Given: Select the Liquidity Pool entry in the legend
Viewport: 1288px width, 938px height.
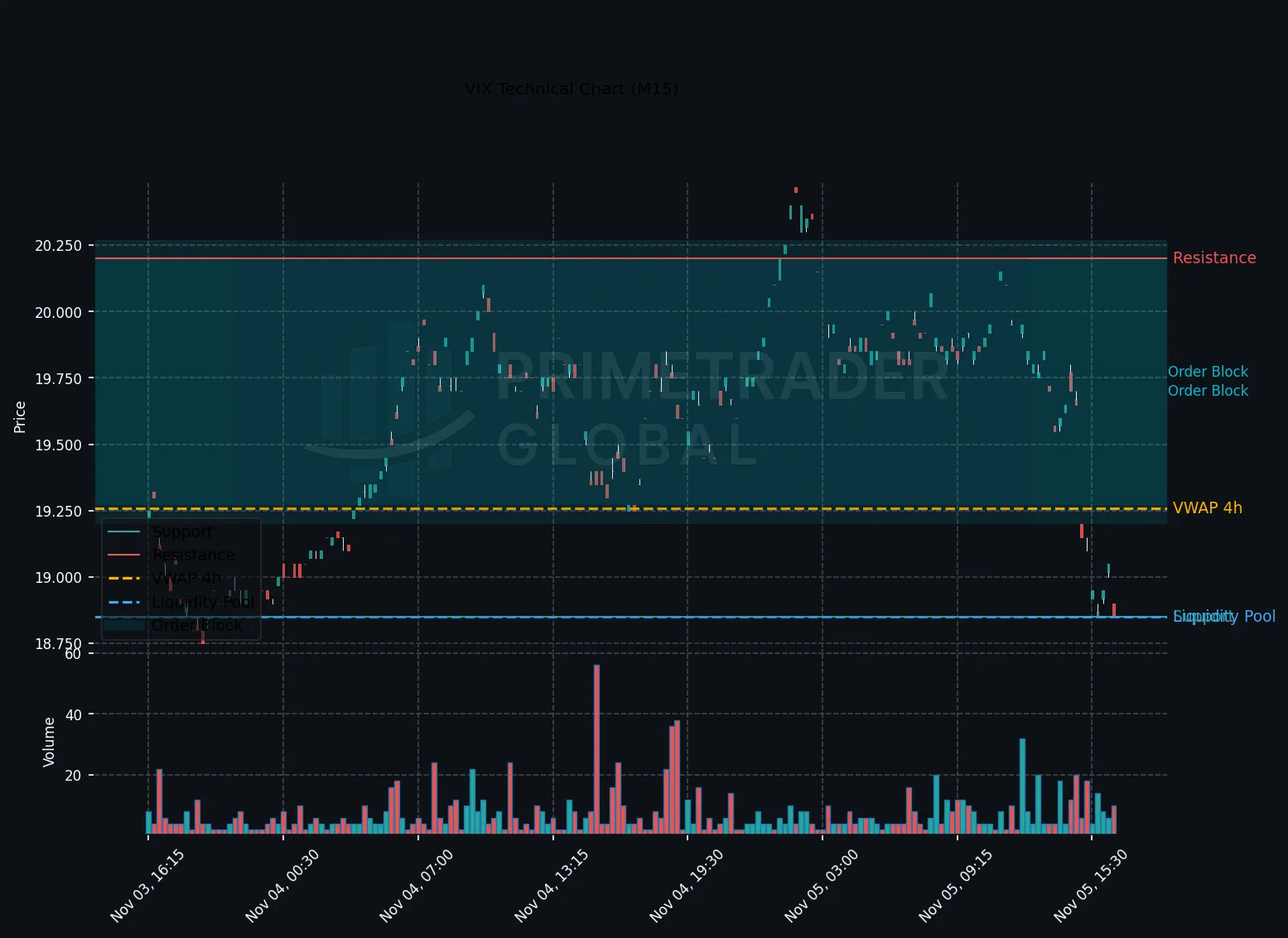Looking at the screenshot, I should point(203,602).
